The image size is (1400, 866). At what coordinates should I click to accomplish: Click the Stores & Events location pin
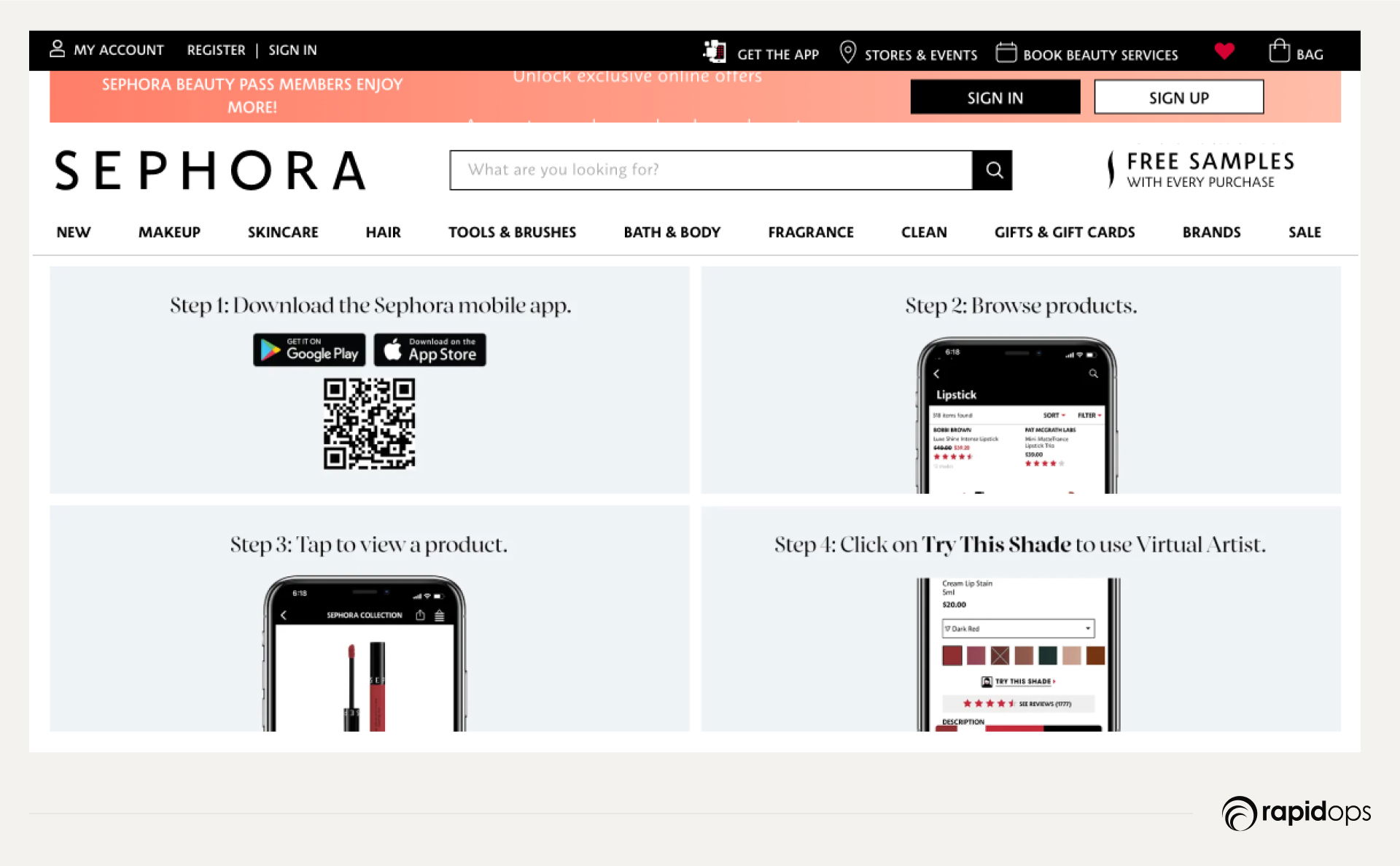(x=847, y=52)
